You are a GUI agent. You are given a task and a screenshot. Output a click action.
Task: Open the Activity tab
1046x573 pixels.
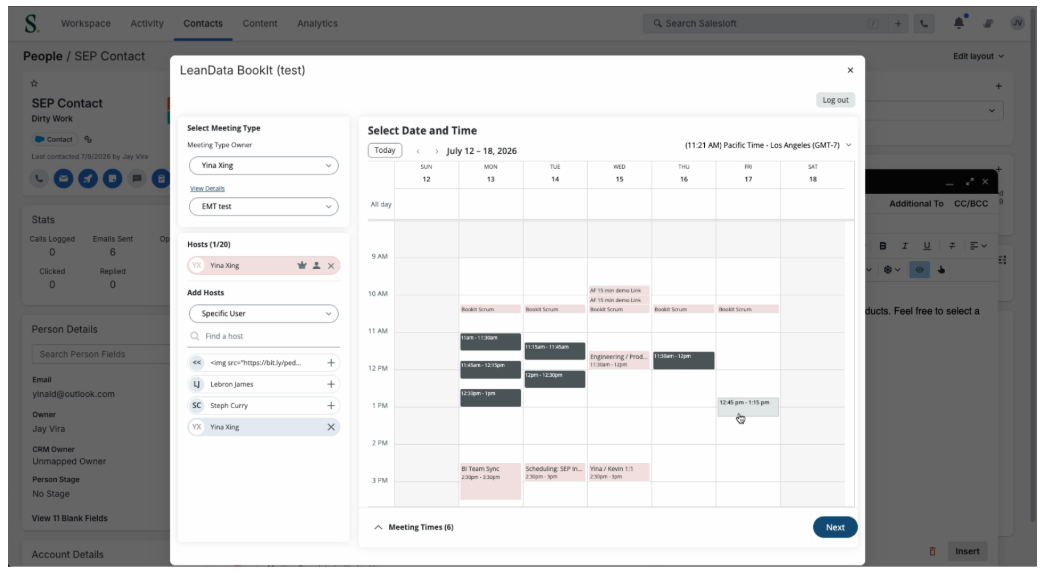click(x=147, y=23)
